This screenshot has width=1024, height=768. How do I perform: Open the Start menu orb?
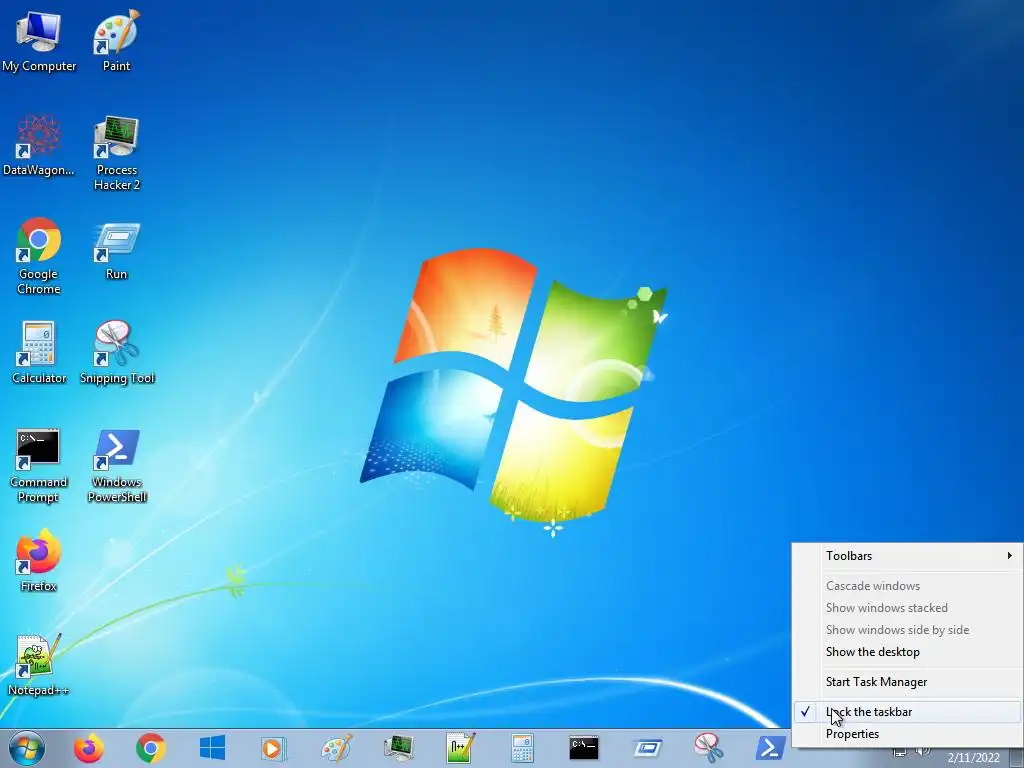[x=27, y=748]
